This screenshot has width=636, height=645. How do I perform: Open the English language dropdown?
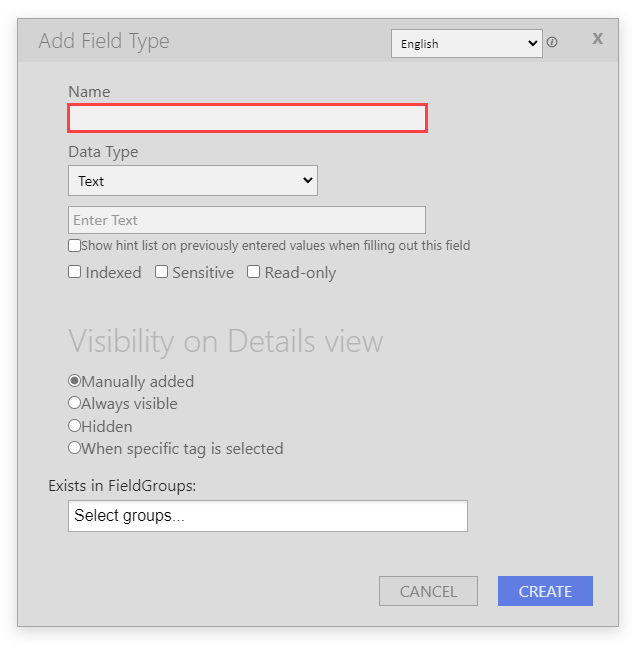coord(467,43)
